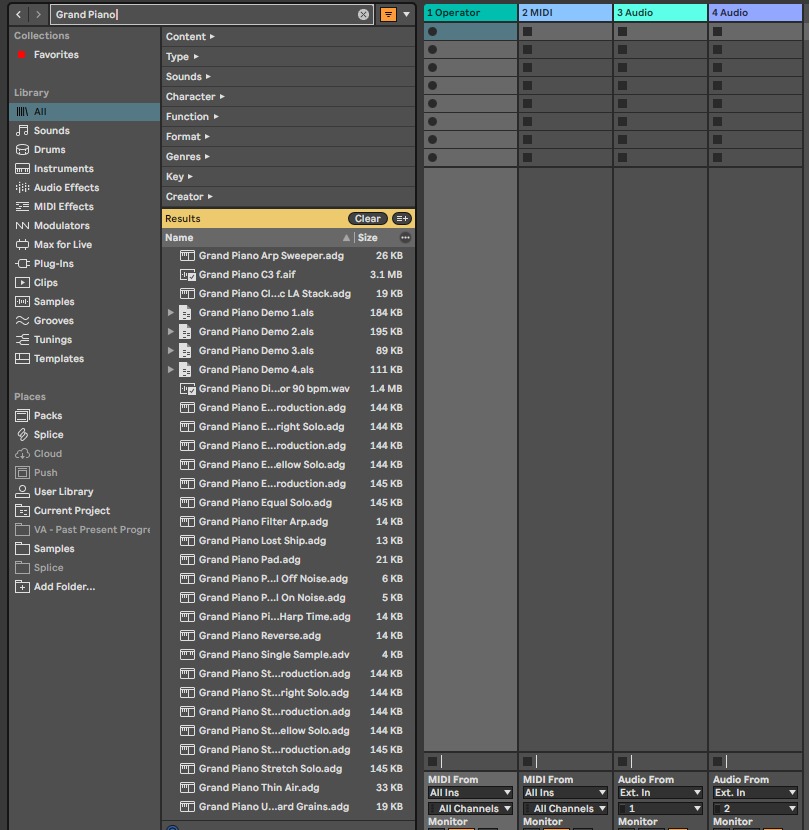Clear the Grand Piano search field
Viewport: 809px width, 830px height.
pyautogui.click(x=363, y=14)
